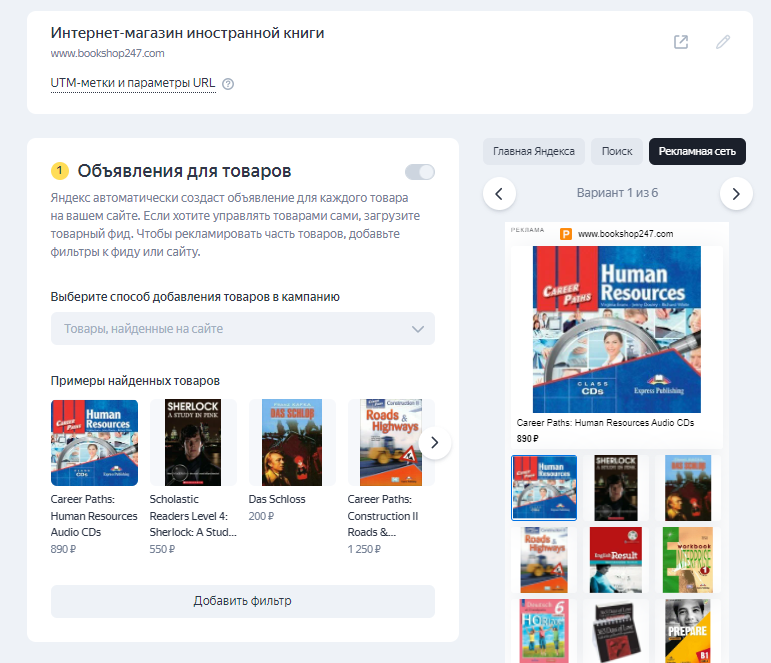
Task: Select Das Schloss tile in preview grid
Action: point(688,488)
